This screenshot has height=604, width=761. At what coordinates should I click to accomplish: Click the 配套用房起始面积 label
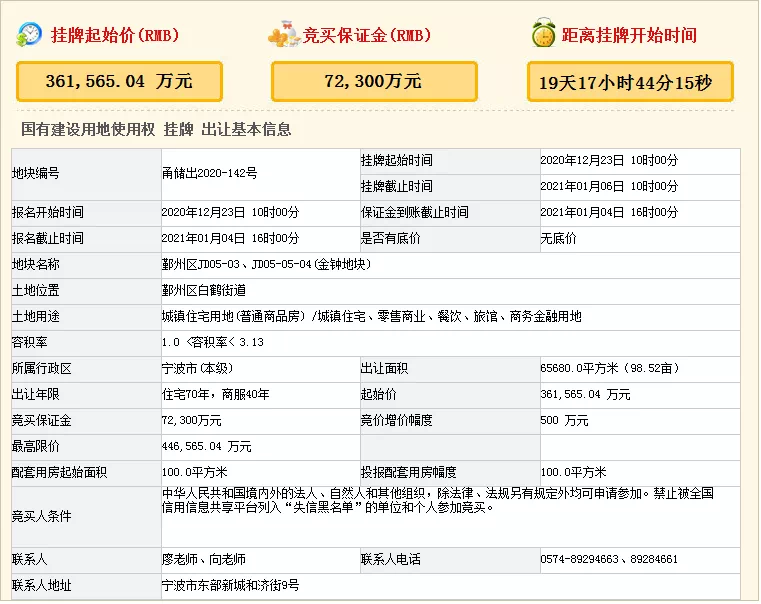coord(59,473)
